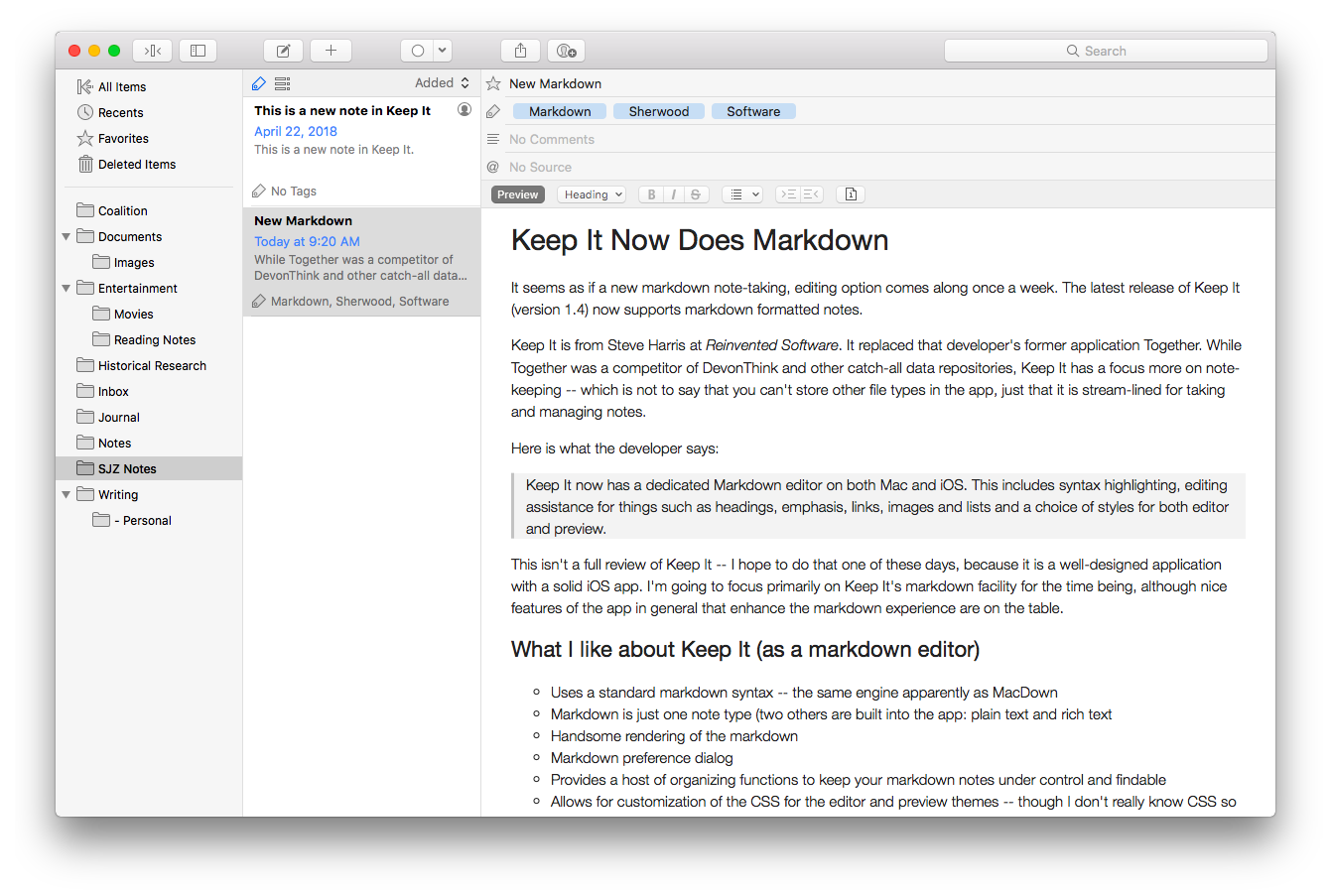The width and height of the screenshot is (1331, 896).
Task: Click the April 22, 2018 date
Action: point(296,131)
